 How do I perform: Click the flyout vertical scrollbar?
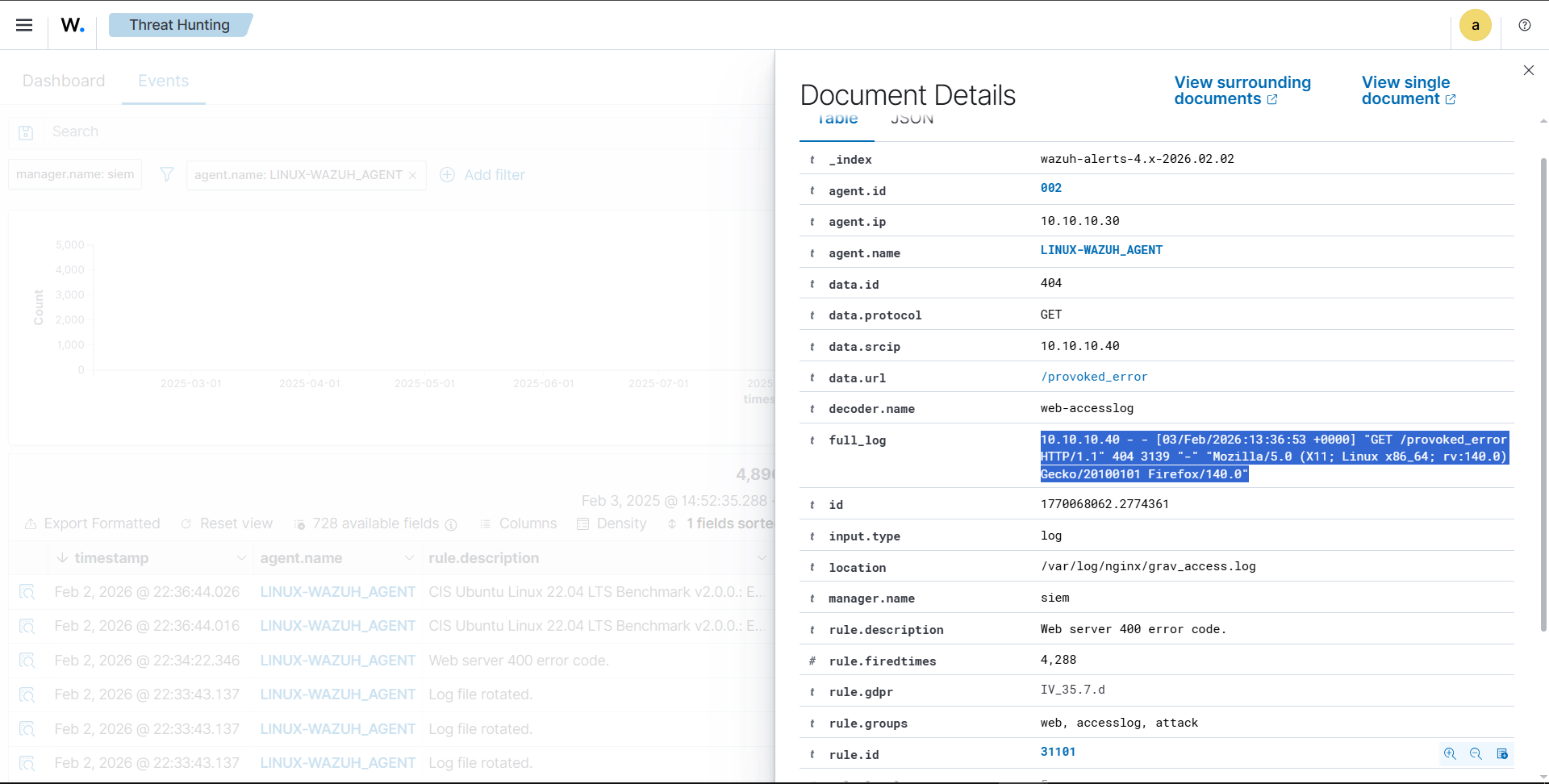tap(1543, 395)
